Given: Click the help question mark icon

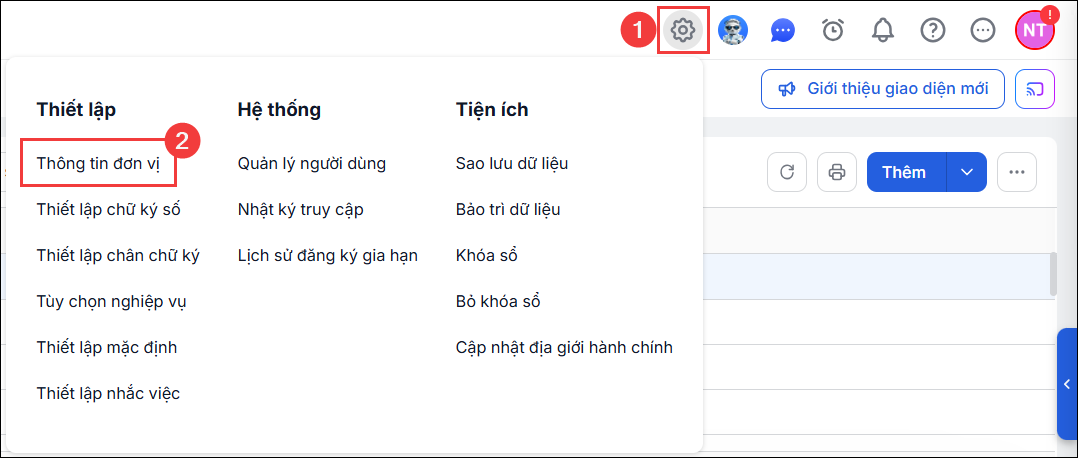Looking at the screenshot, I should coord(933,30).
